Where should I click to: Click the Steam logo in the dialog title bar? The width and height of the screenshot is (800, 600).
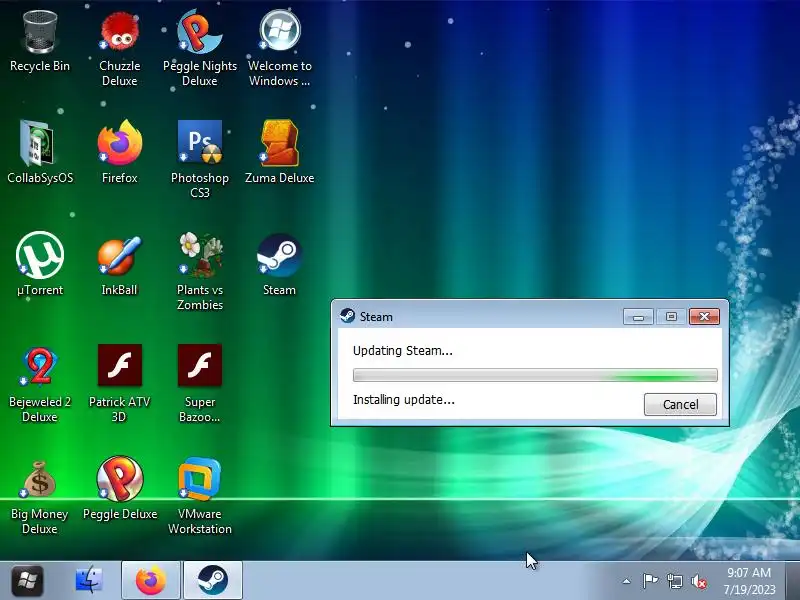[x=347, y=316]
